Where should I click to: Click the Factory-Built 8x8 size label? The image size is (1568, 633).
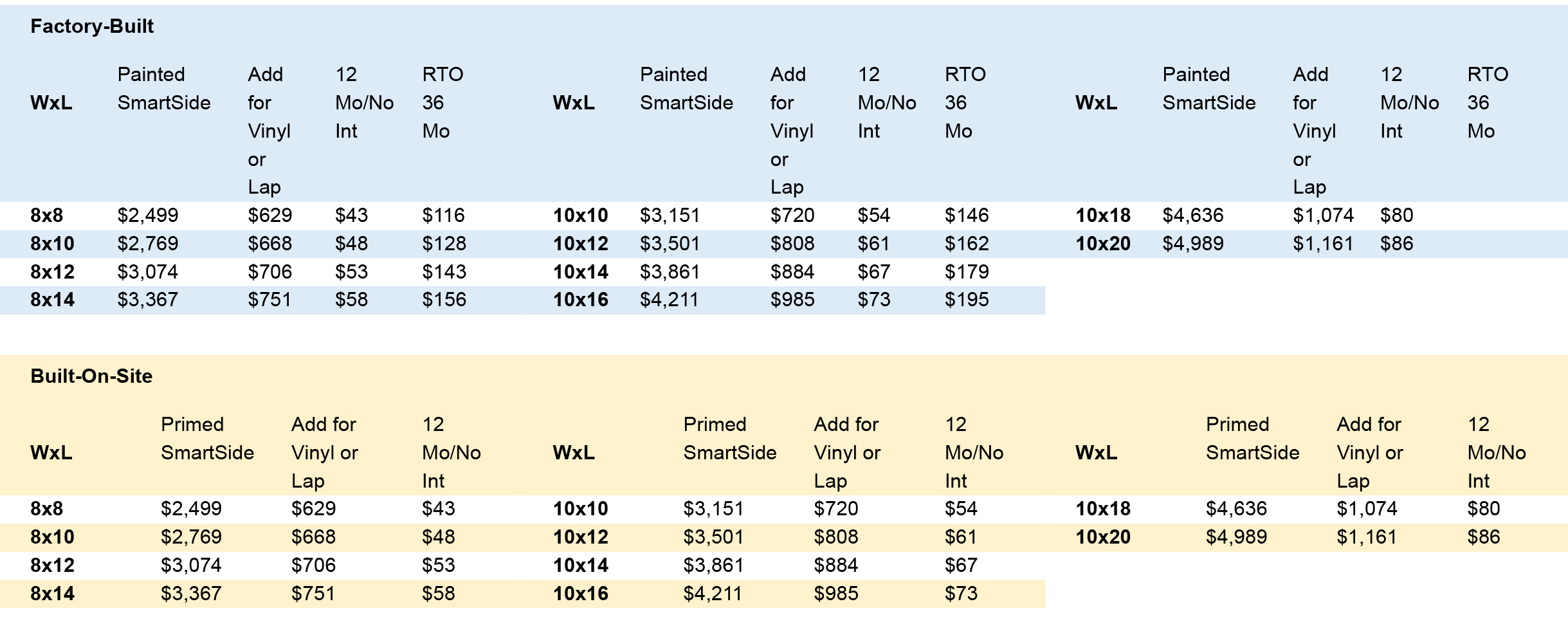[47, 216]
